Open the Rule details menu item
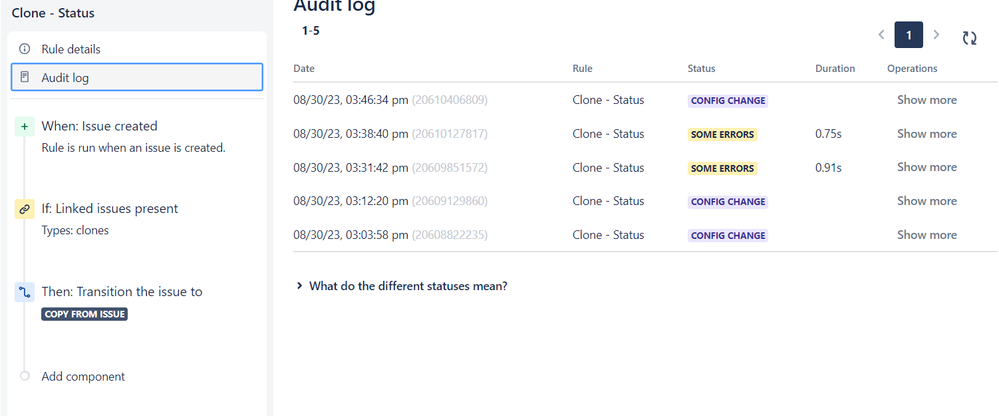This screenshot has height=416, width=999. click(137, 49)
